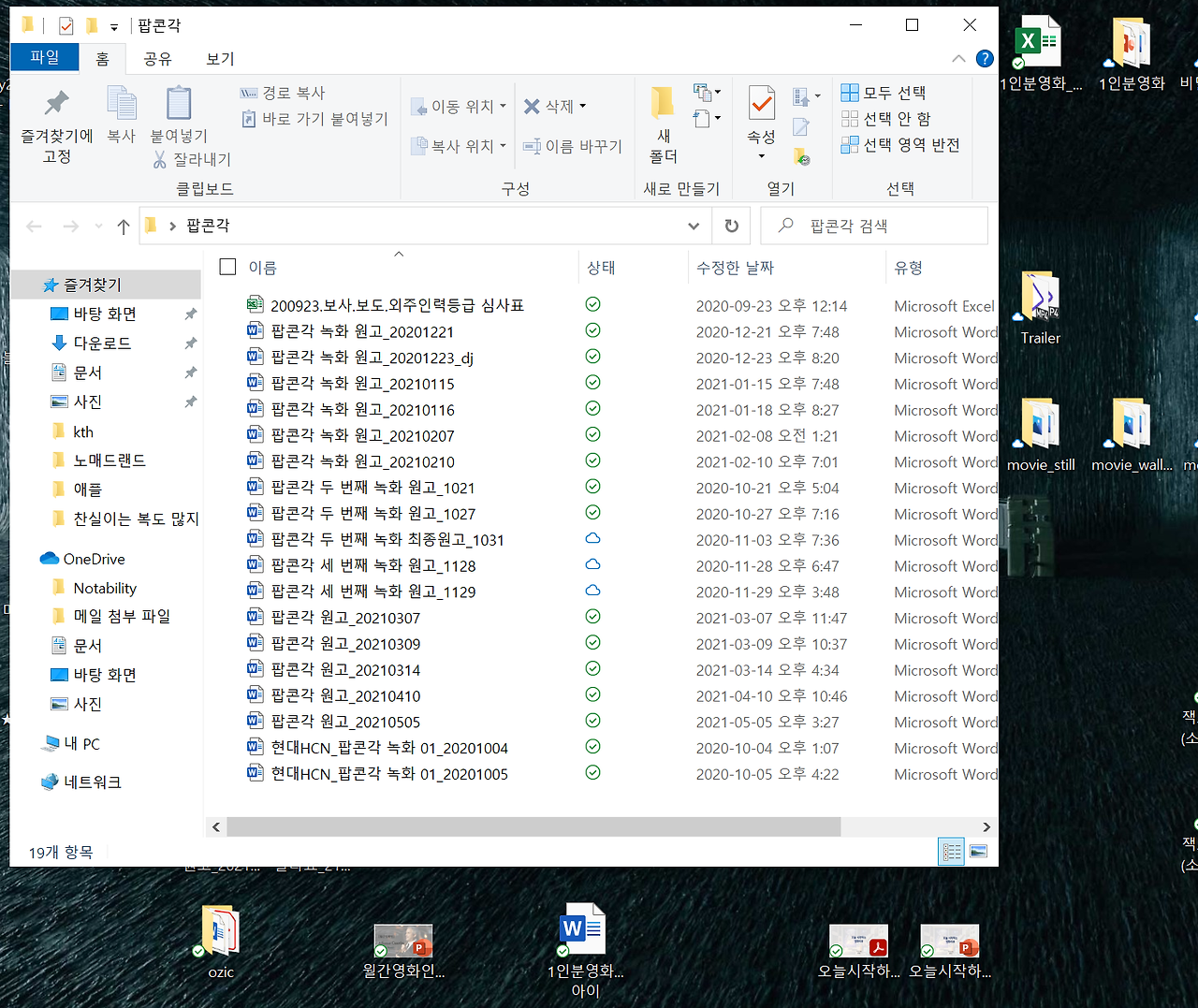Pin to Quick access (즐겨찾기에 고정)
Screen dimensions: 1198x1008
[56, 126]
